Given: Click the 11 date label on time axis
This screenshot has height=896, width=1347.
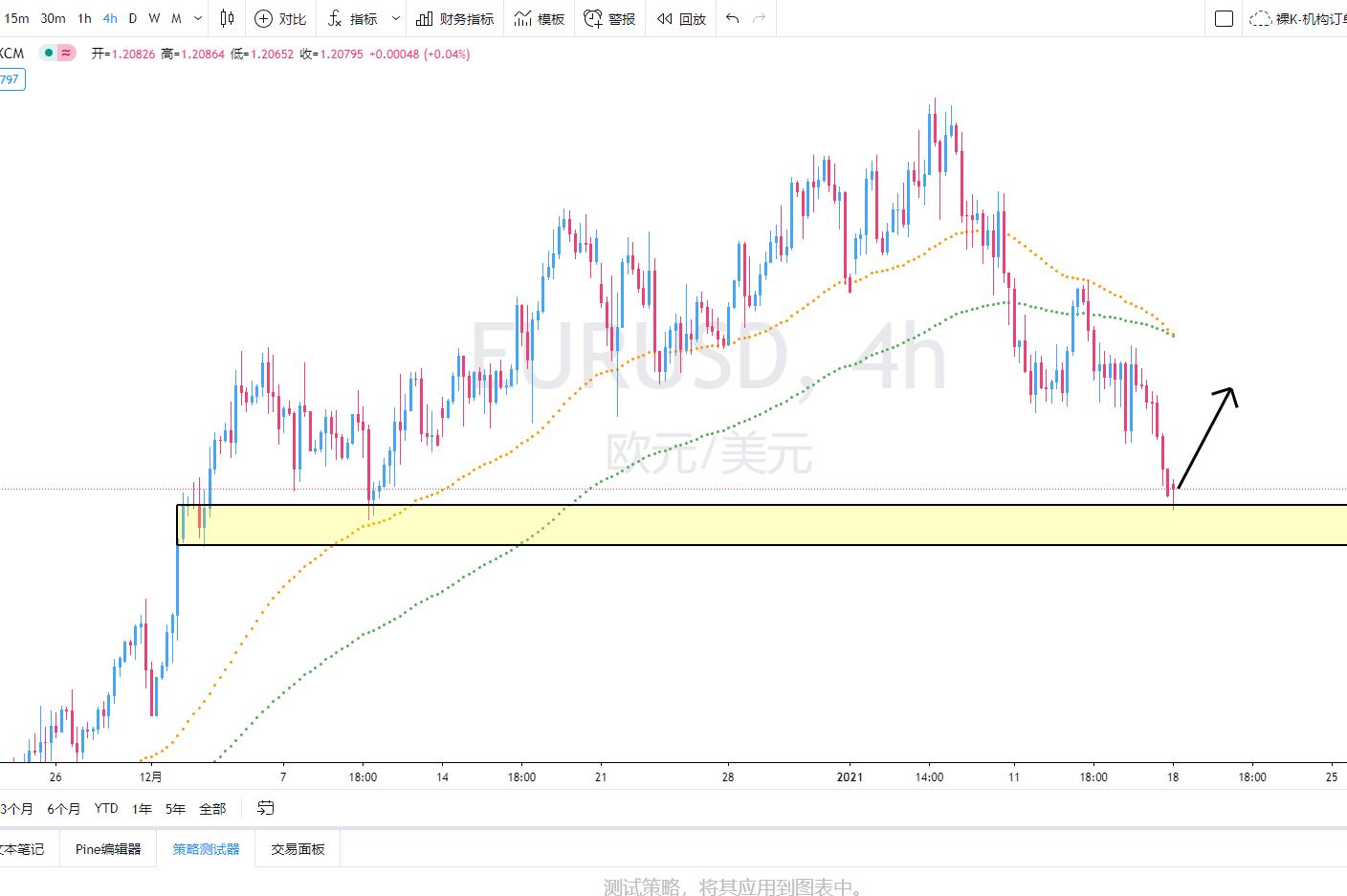Looking at the screenshot, I should tap(1014, 776).
